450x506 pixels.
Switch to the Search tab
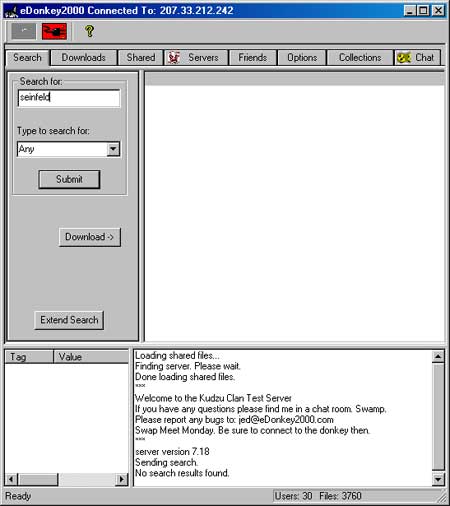[27, 58]
